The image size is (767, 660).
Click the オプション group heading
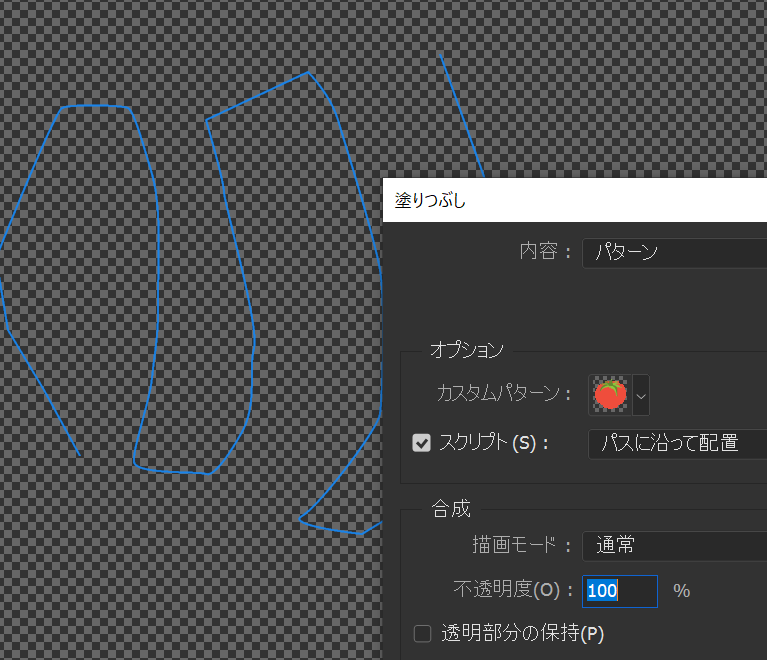click(466, 350)
